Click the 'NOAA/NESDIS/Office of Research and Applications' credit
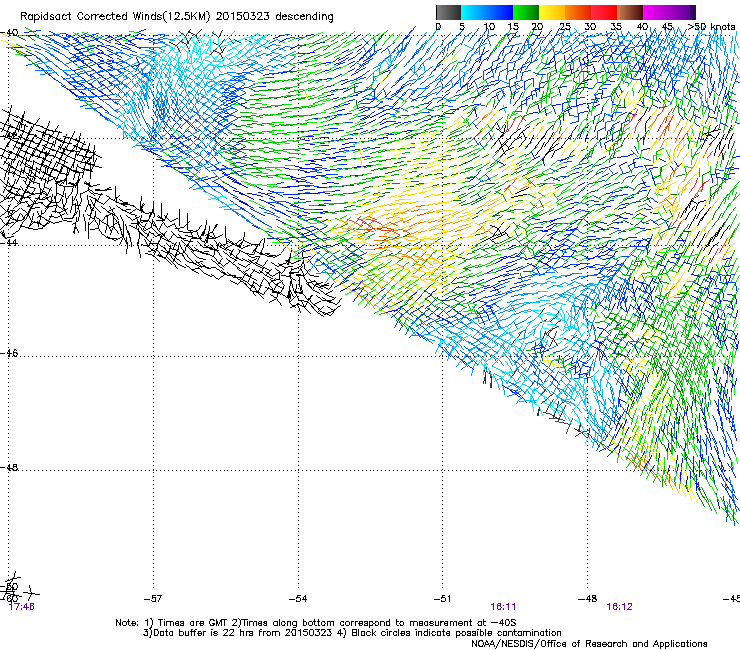The height and width of the screenshot is (650, 740). coord(589,643)
